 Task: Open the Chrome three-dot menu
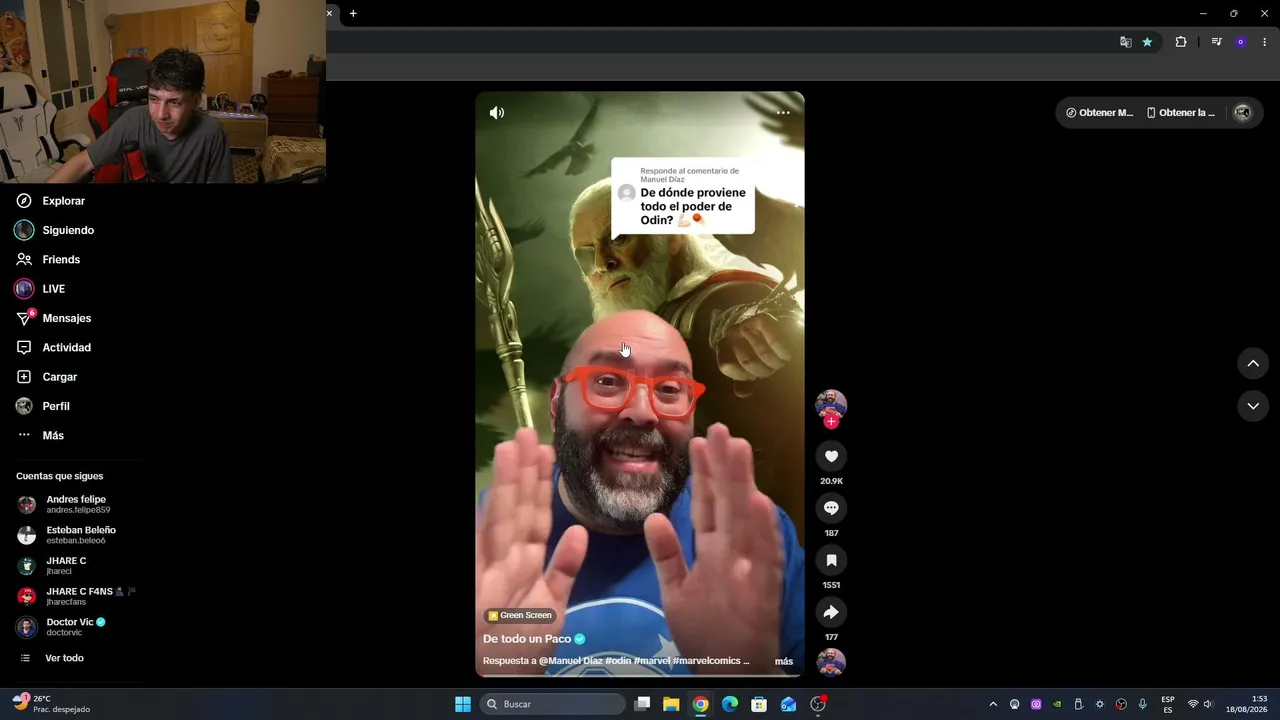coord(1266,42)
